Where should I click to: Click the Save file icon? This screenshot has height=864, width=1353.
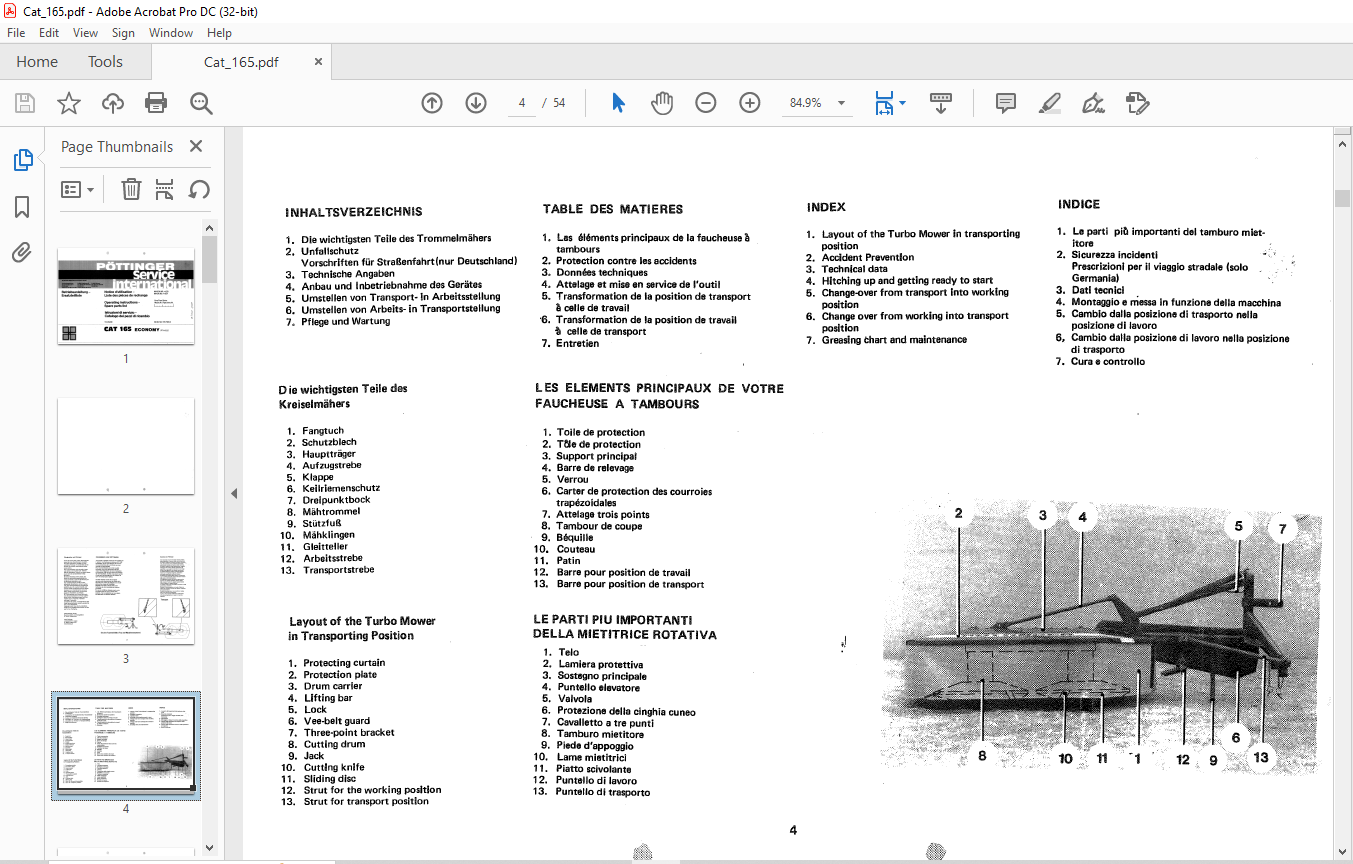click(x=25, y=103)
